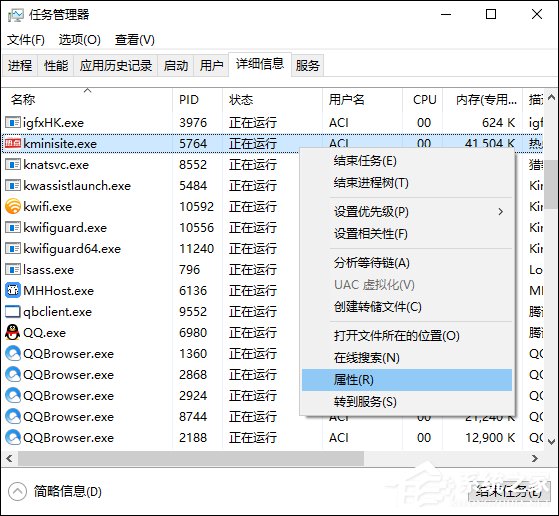
Task: Switch to the 应用历史记录 tab
Action: 116,66
